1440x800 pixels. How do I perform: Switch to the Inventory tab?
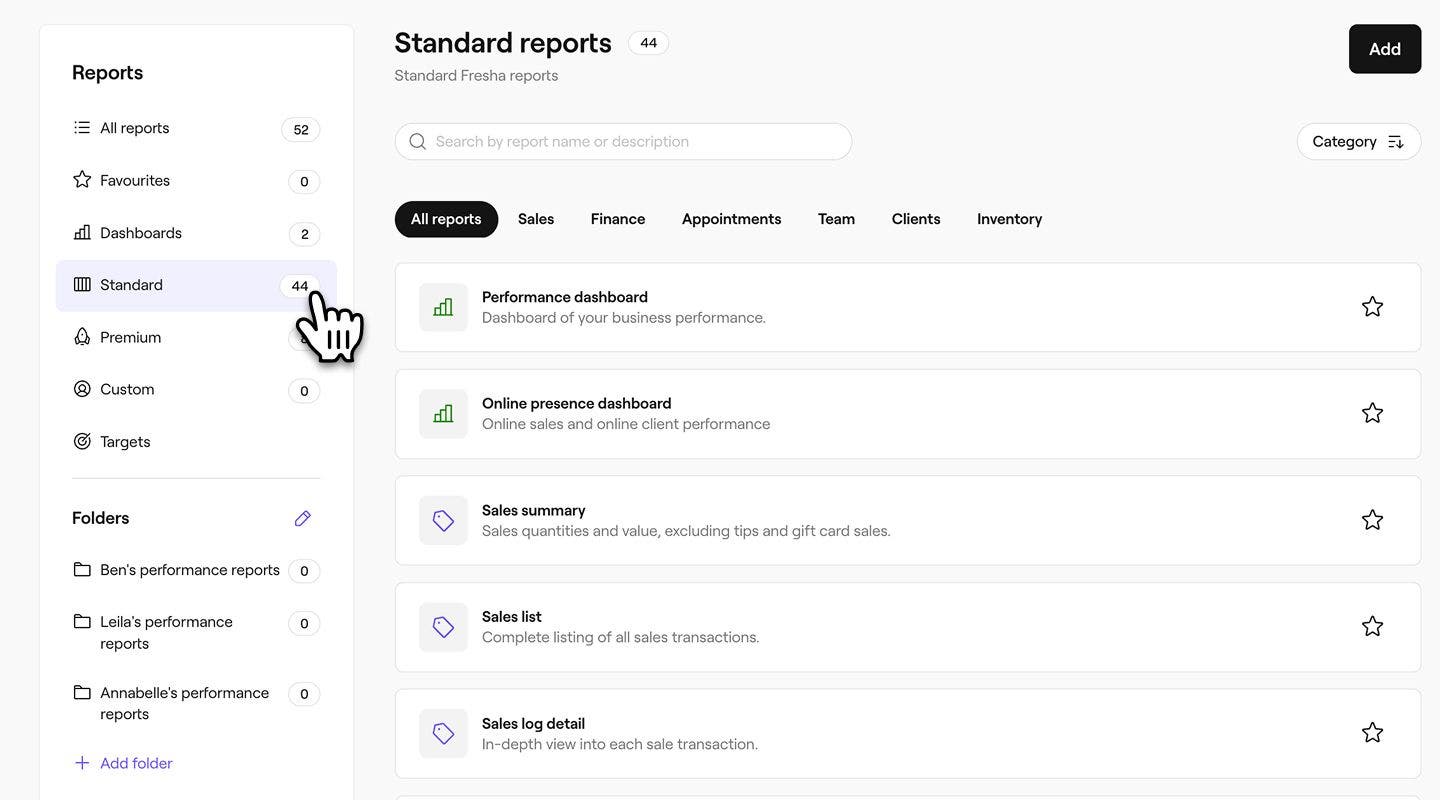[x=1010, y=219]
